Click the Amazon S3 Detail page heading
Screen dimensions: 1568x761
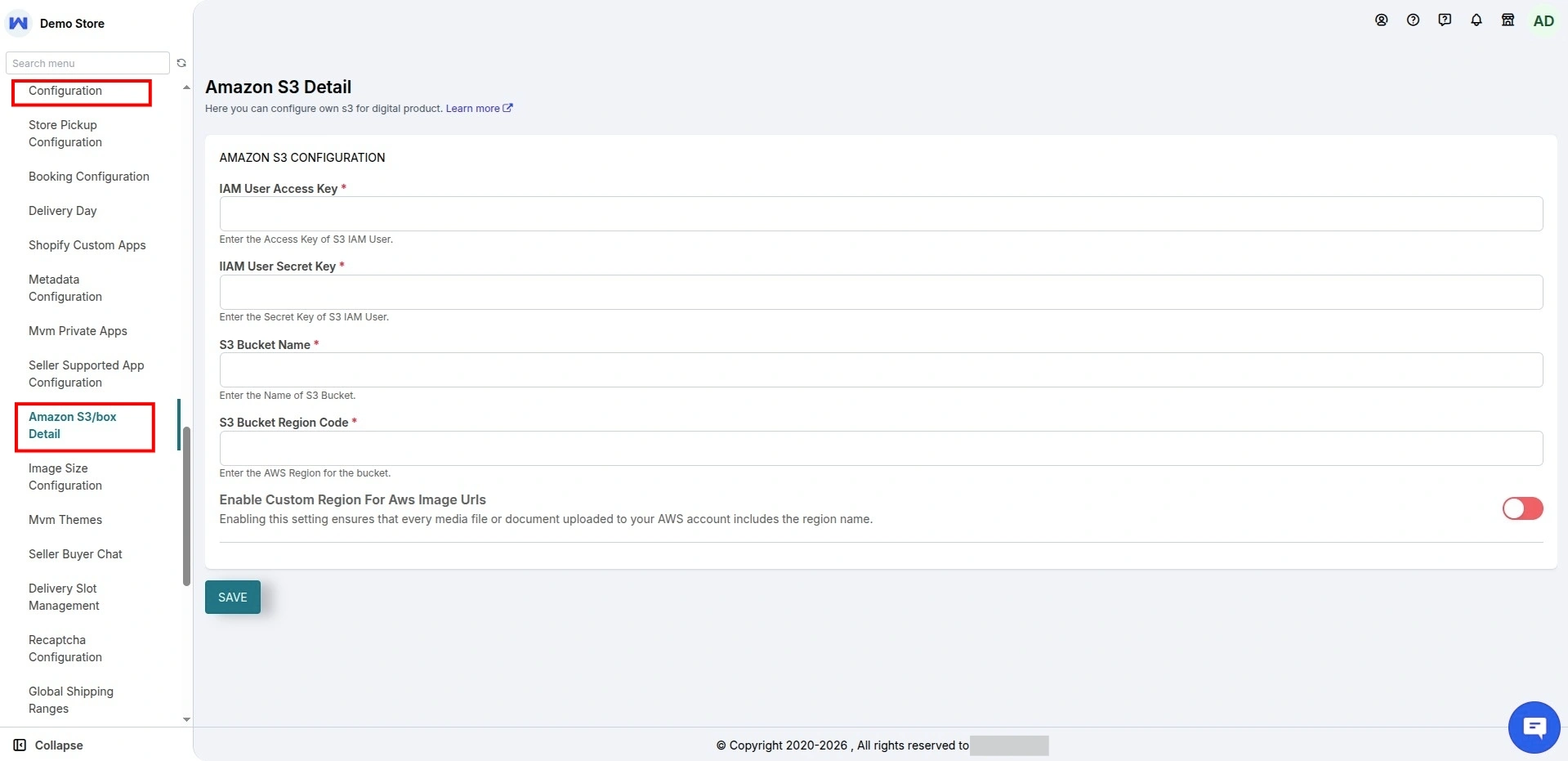[x=279, y=87]
